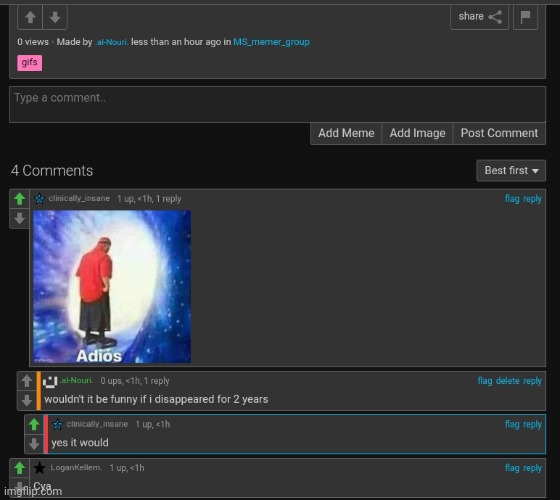The width and height of the screenshot is (560, 500).
Task: Select the pink gifs tag
Action: 30,63
